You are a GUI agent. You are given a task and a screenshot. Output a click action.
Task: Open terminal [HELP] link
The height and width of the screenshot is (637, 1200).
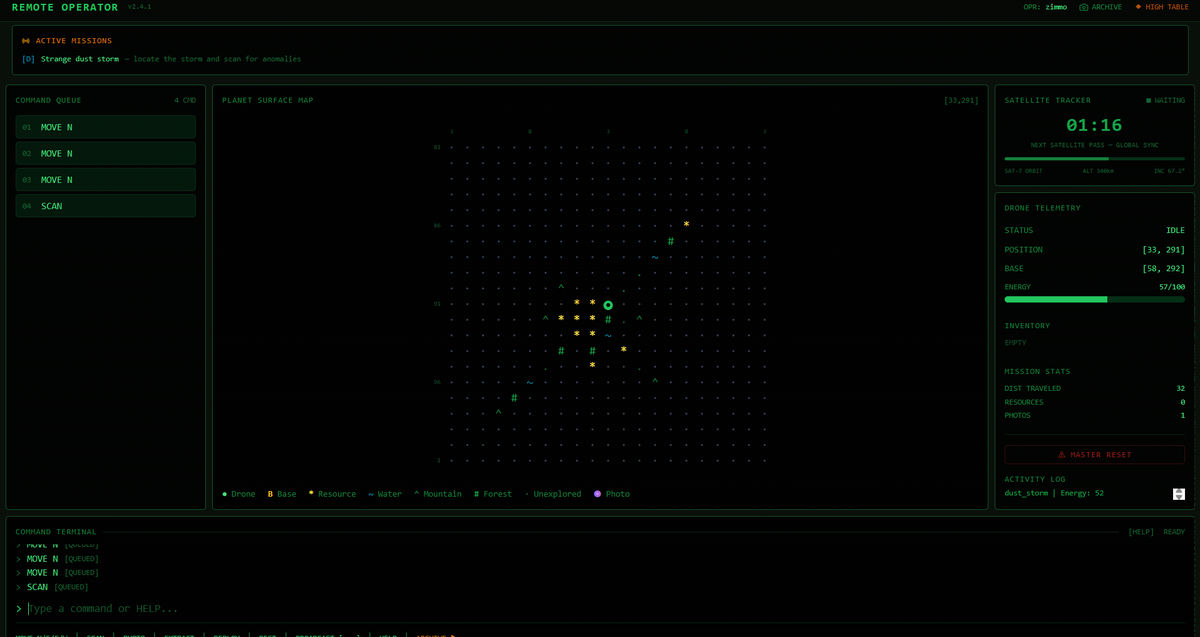point(1141,532)
